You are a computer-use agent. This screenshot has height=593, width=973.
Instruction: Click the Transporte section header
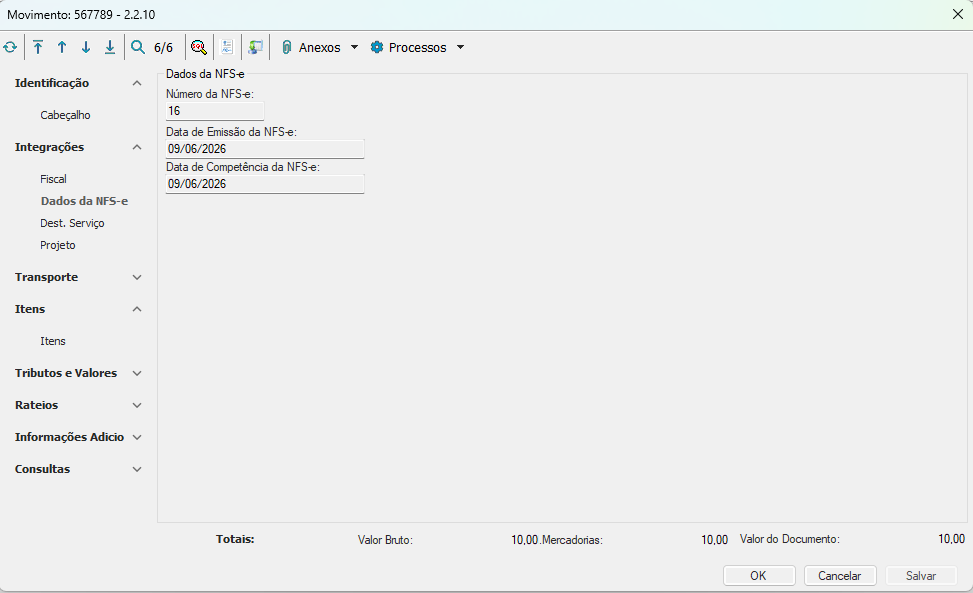(x=47, y=277)
